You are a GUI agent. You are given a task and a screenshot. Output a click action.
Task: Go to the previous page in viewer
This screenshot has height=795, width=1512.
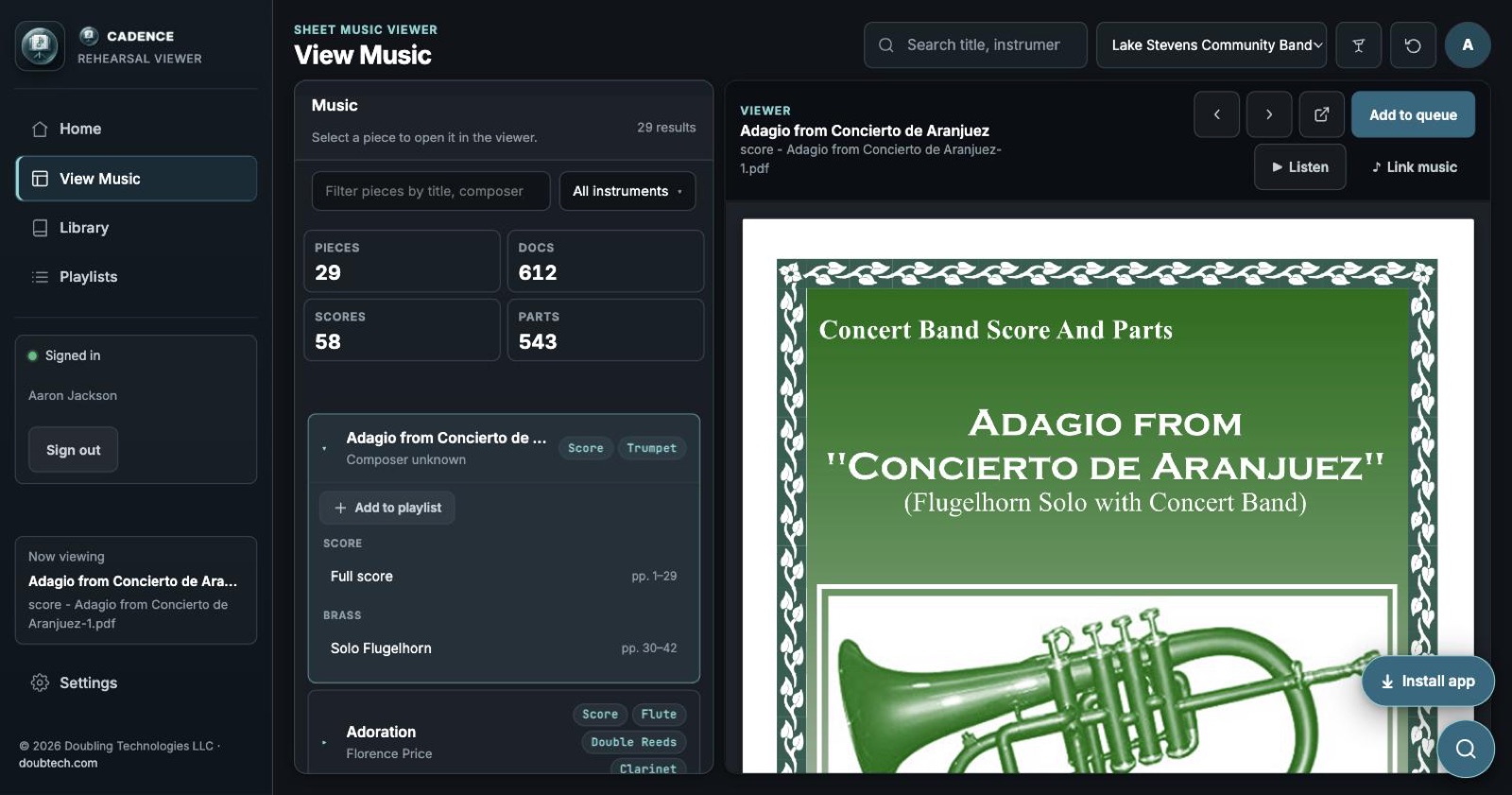click(1216, 114)
